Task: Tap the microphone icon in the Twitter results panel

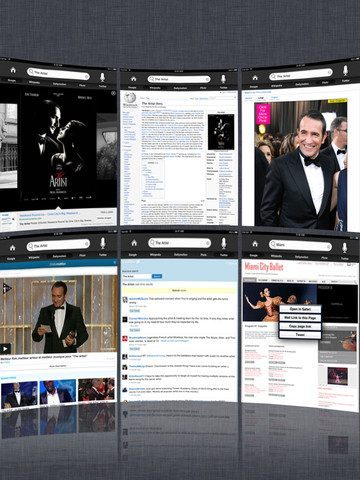Action: (x=224, y=243)
